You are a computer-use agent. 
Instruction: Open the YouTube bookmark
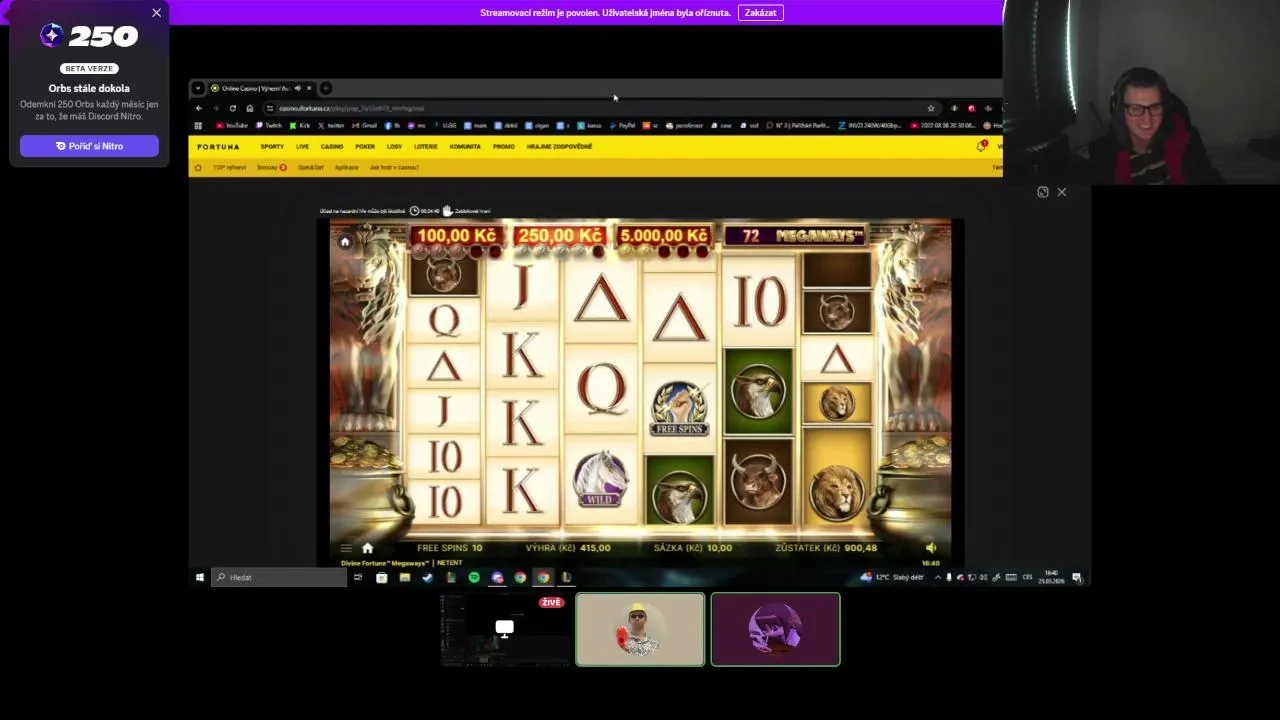click(x=232, y=126)
